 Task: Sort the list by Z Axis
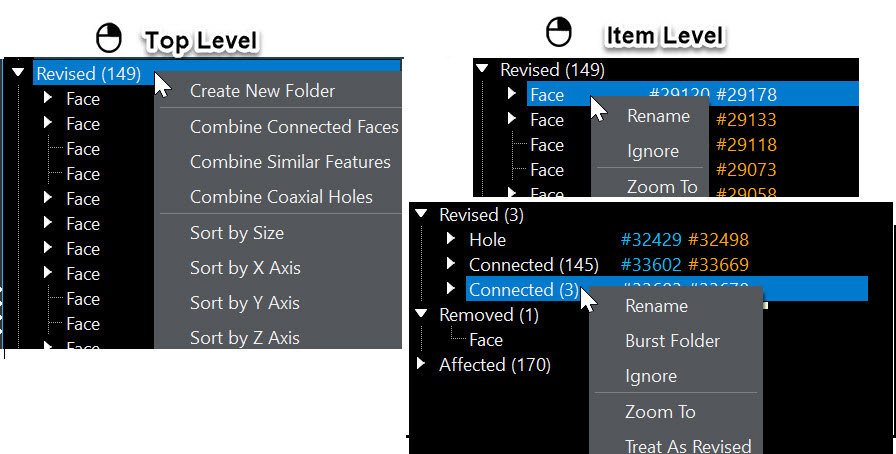[245, 338]
